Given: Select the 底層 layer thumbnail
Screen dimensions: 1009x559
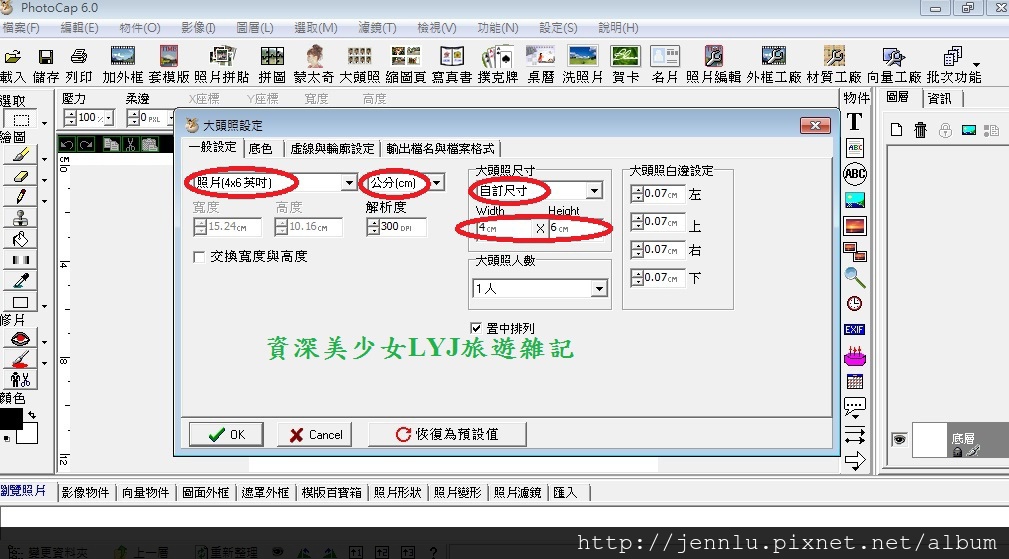Looking at the screenshot, I should (x=929, y=440).
